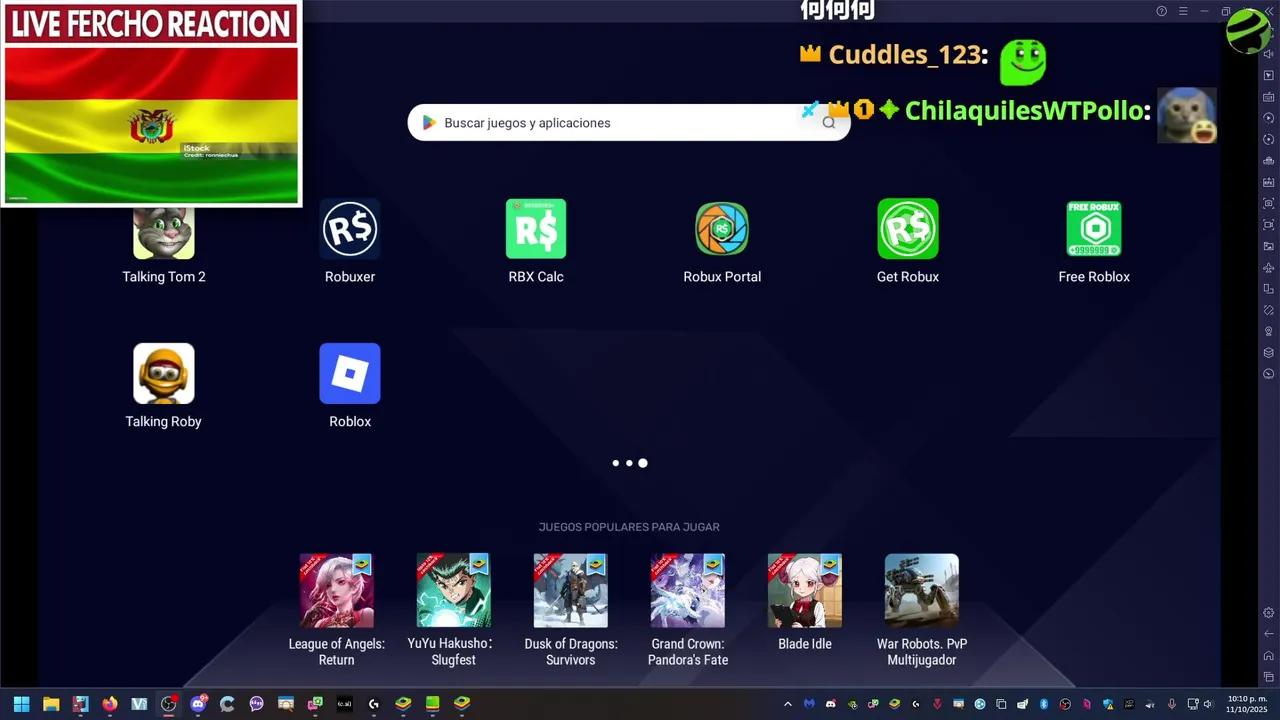Image resolution: width=1280 pixels, height=720 pixels.
Task: Open the Windows Start menu
Action: (x=21, y=704)
